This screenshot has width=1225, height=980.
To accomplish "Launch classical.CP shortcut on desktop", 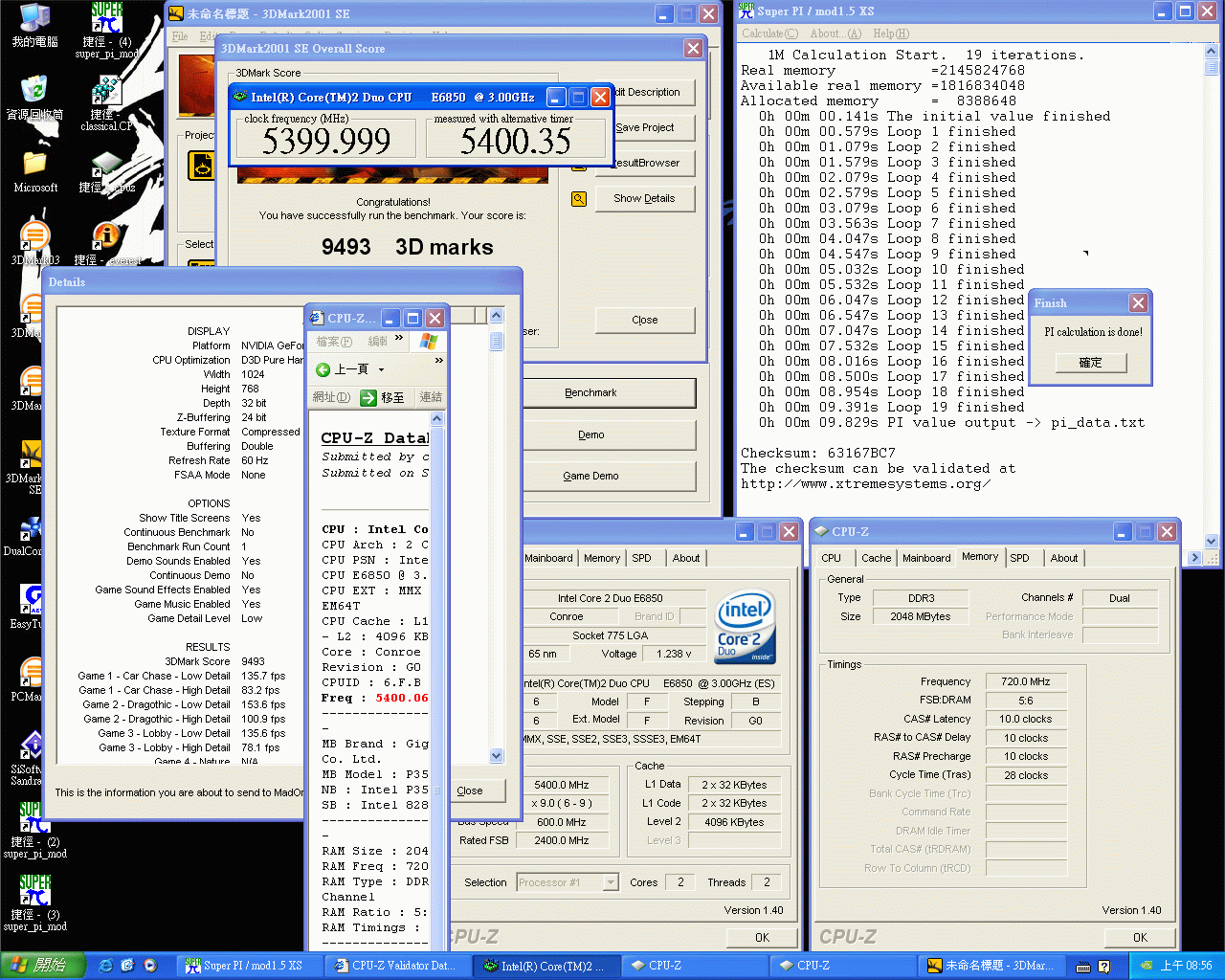I will tap(106, 101).
